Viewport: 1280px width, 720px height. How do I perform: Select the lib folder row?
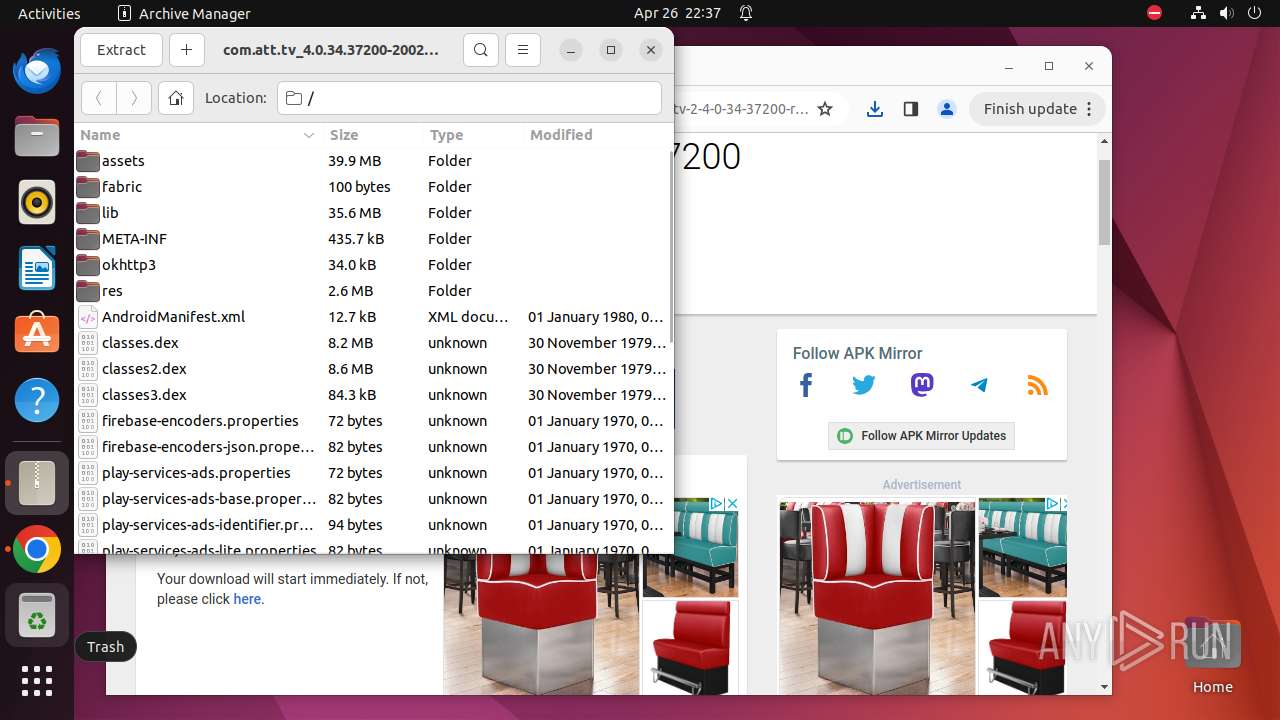point(372,213)
